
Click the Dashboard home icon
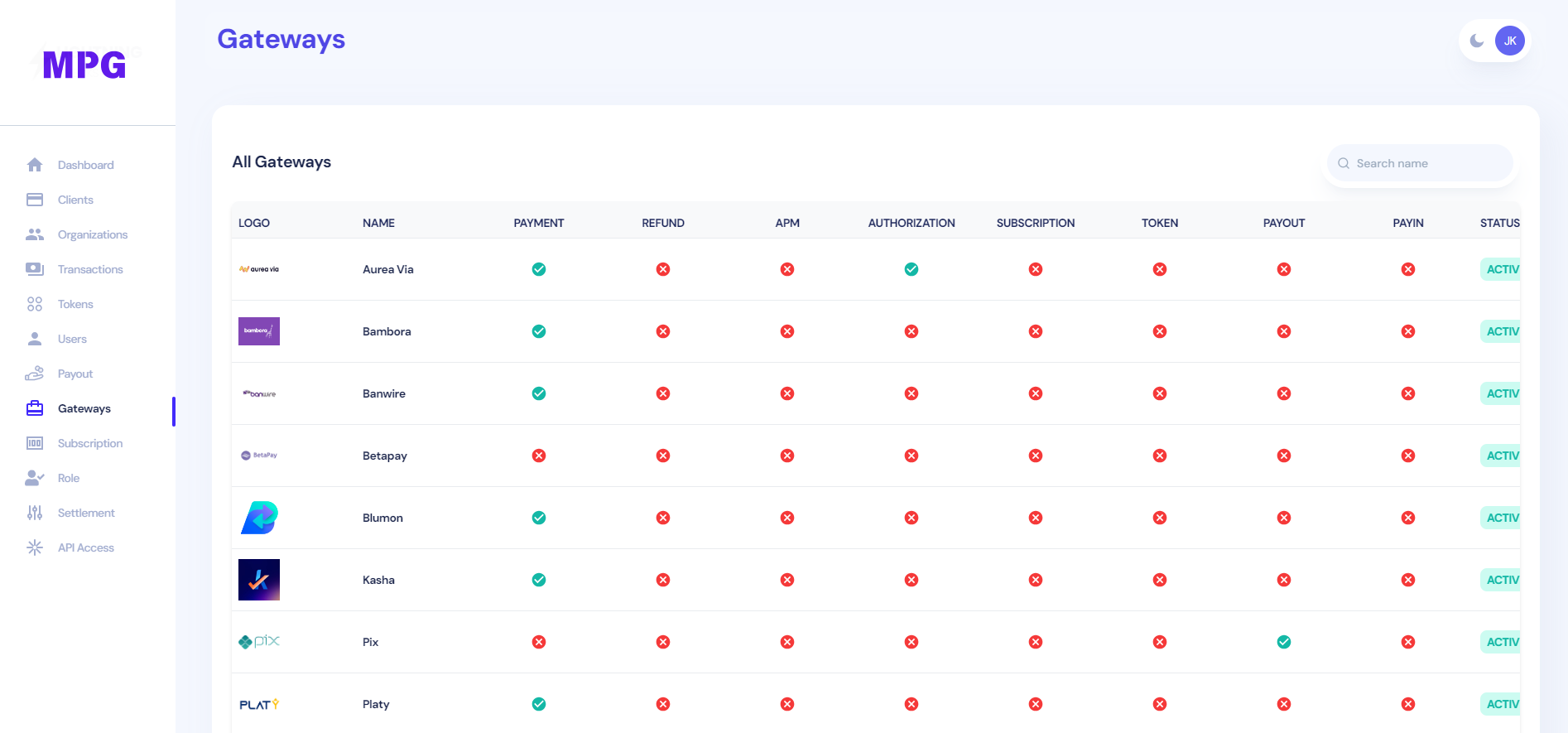[35, 165]
